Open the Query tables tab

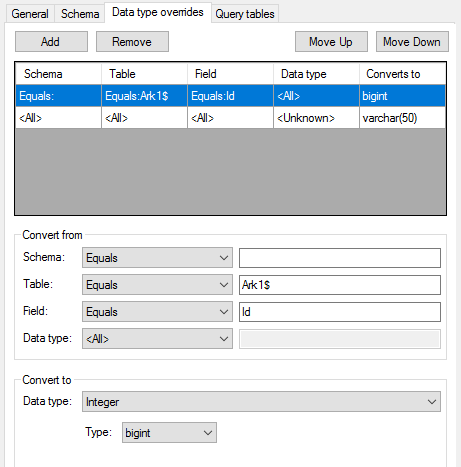[245, 14]
